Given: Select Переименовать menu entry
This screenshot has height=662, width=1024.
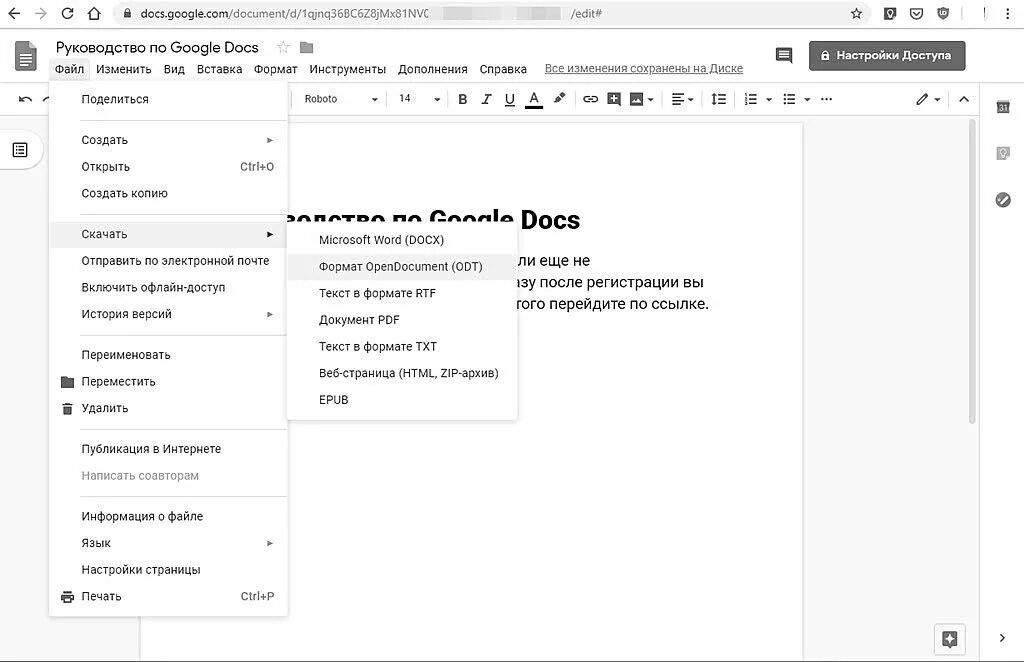Looking at the screenshot, I should tap(168, 355).
